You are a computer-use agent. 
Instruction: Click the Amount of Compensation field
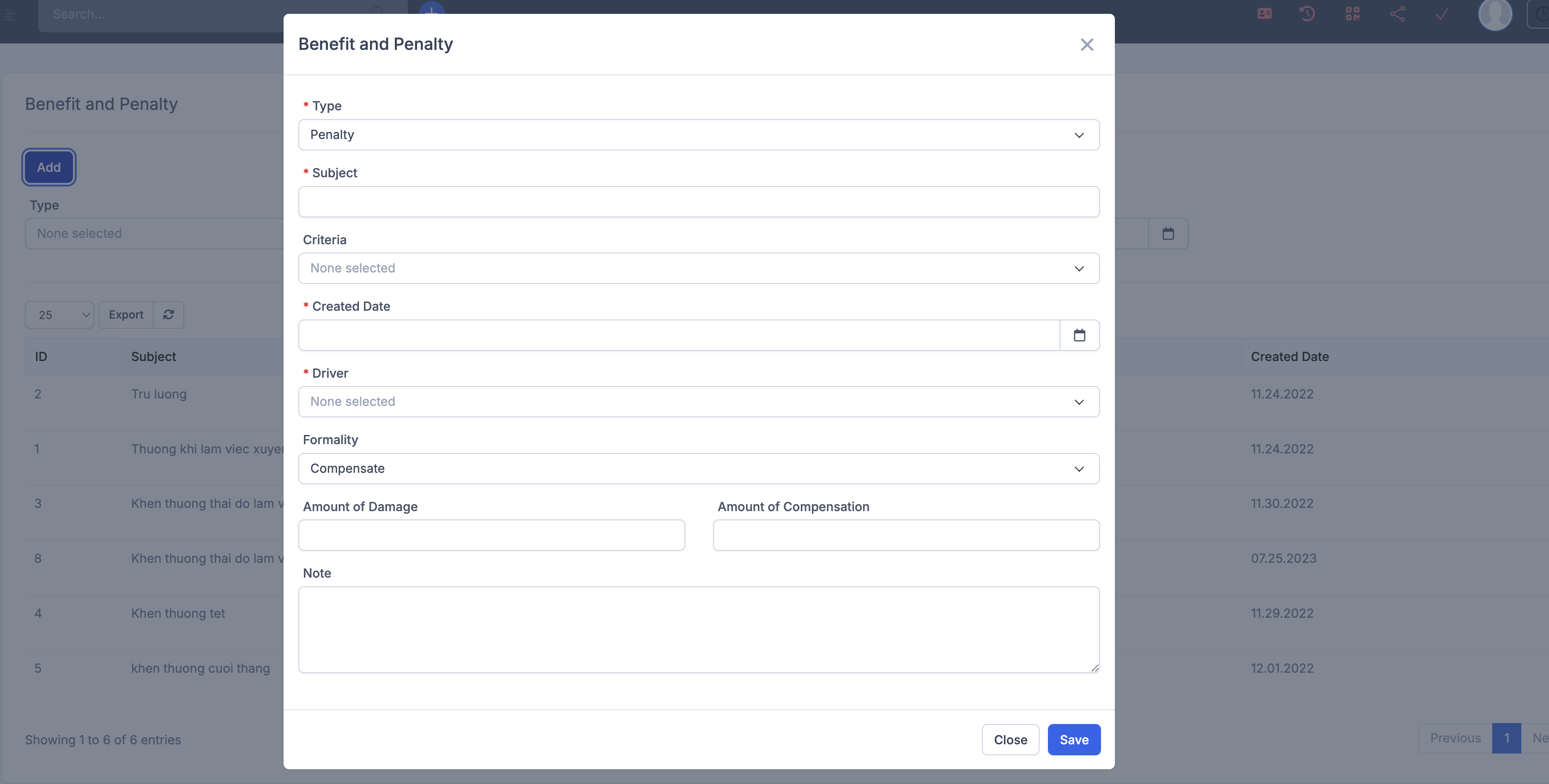coord(906,535)
